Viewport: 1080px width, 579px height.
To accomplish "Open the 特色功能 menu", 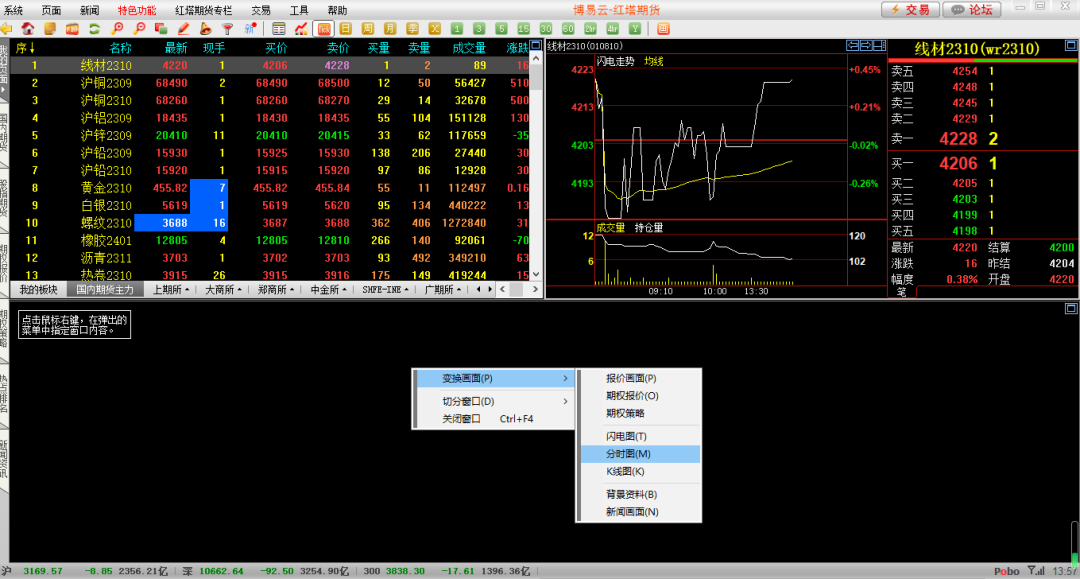I will (137, 9).
